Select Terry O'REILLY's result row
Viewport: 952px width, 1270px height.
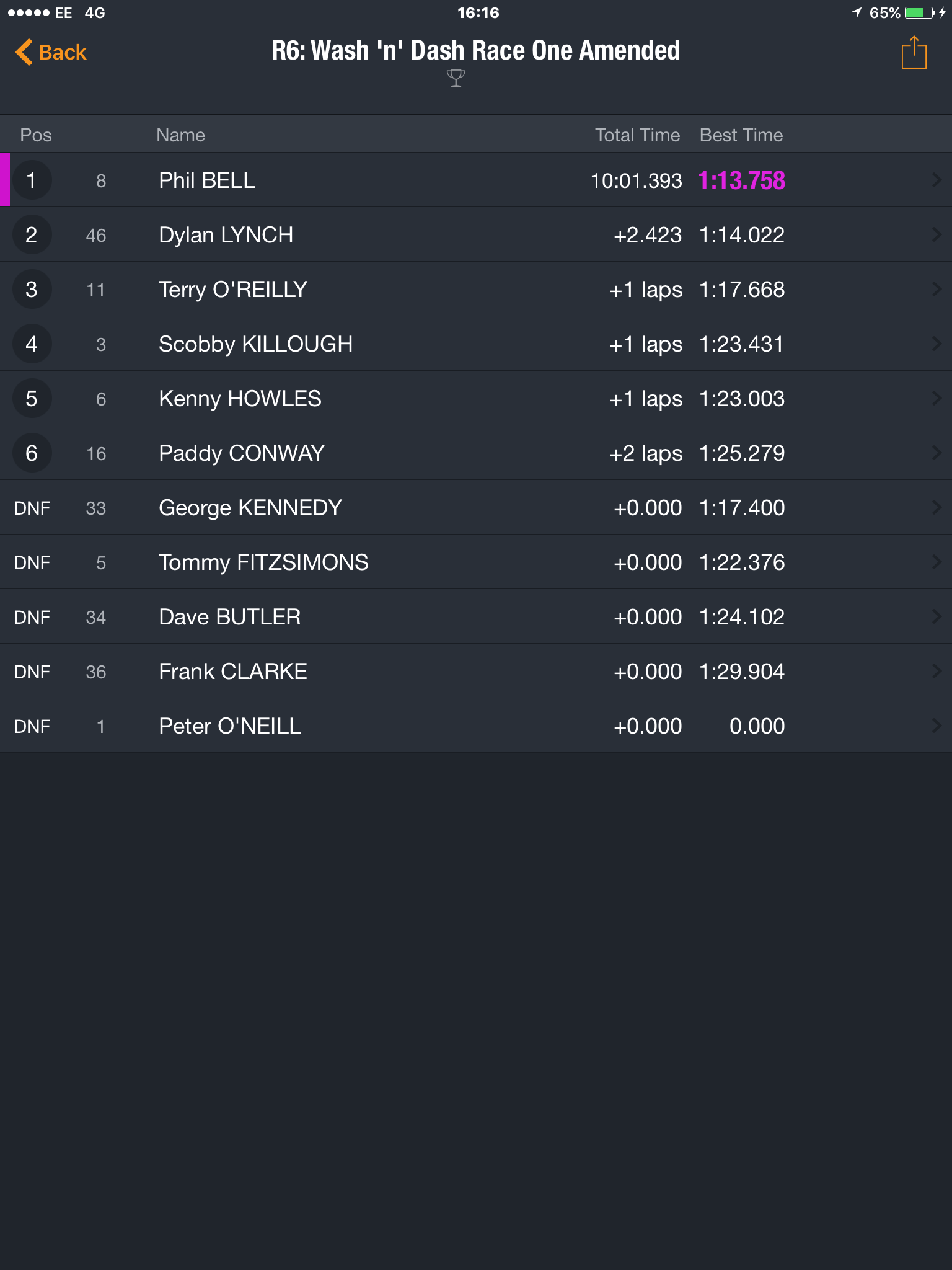[476, 289]
